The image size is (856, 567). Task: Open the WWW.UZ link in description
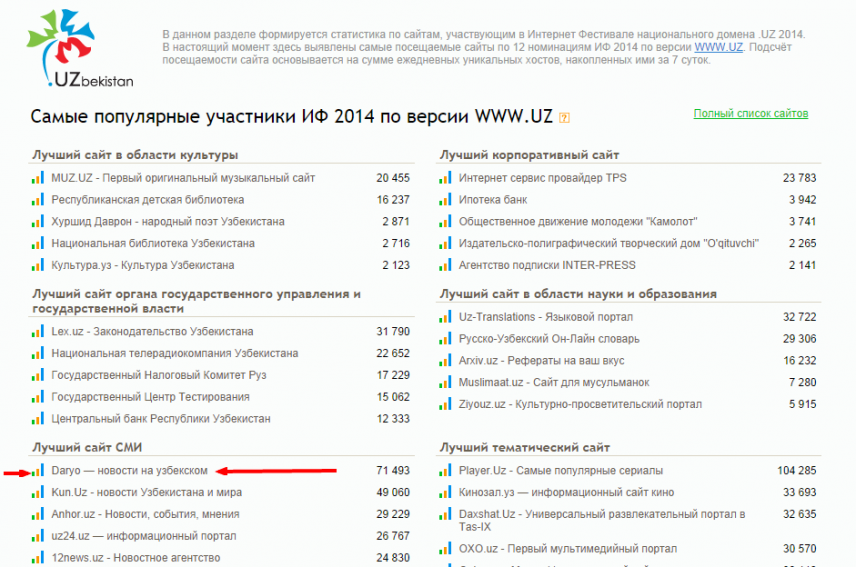pos(718,47)
